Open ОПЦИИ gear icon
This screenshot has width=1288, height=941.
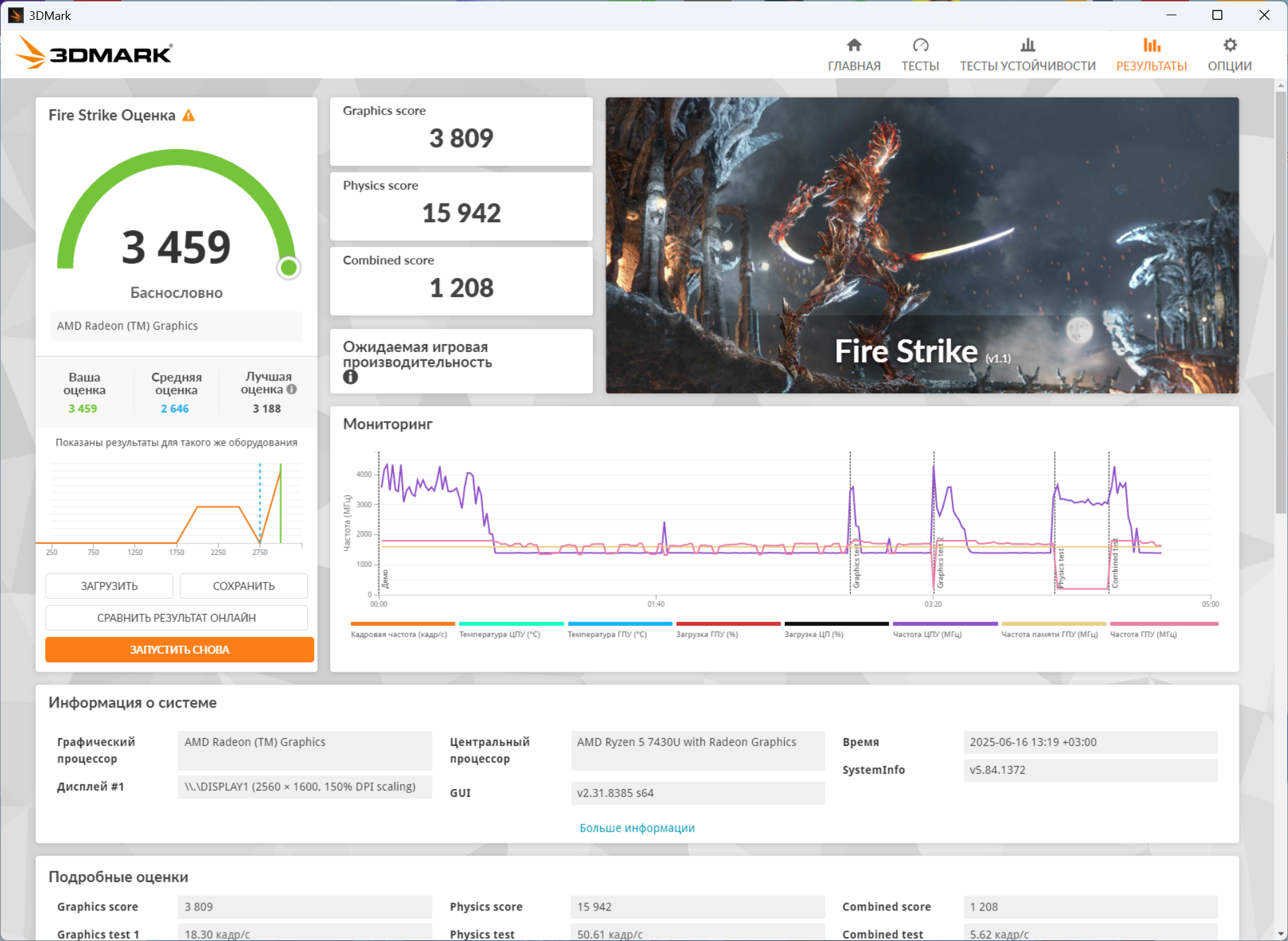pos(1230,45)
